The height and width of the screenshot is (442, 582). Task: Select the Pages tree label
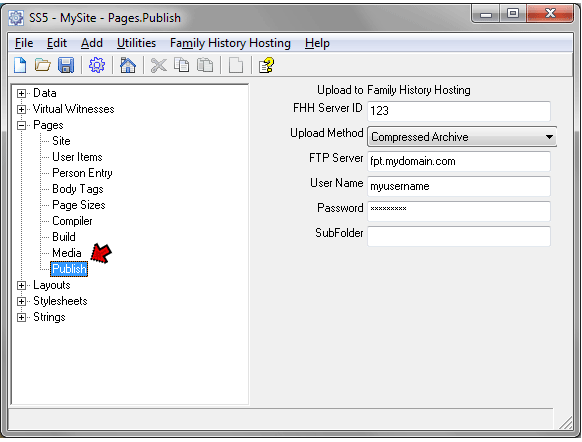tap(48, 125)
